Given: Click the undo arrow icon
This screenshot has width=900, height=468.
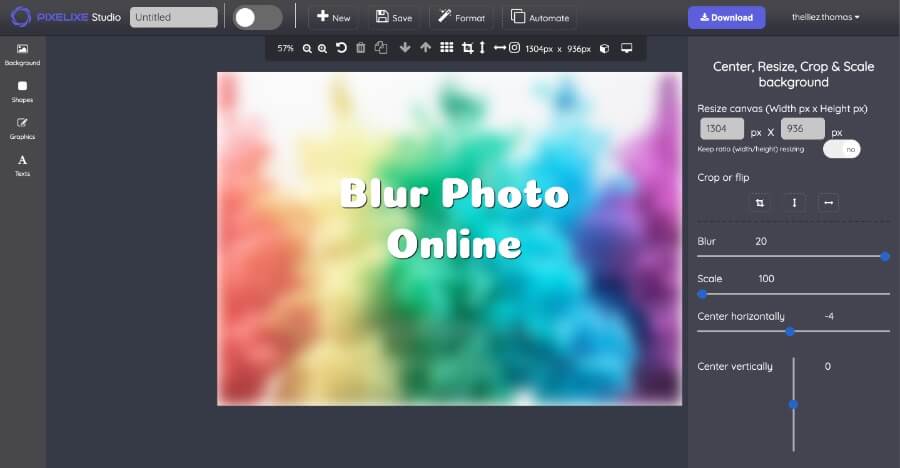Looking at the screenshot, I should (341, 48).
